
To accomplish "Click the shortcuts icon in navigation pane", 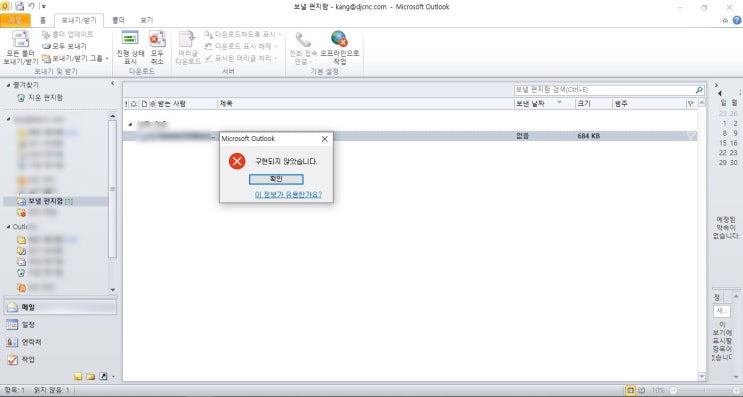I will click(103, 377).
